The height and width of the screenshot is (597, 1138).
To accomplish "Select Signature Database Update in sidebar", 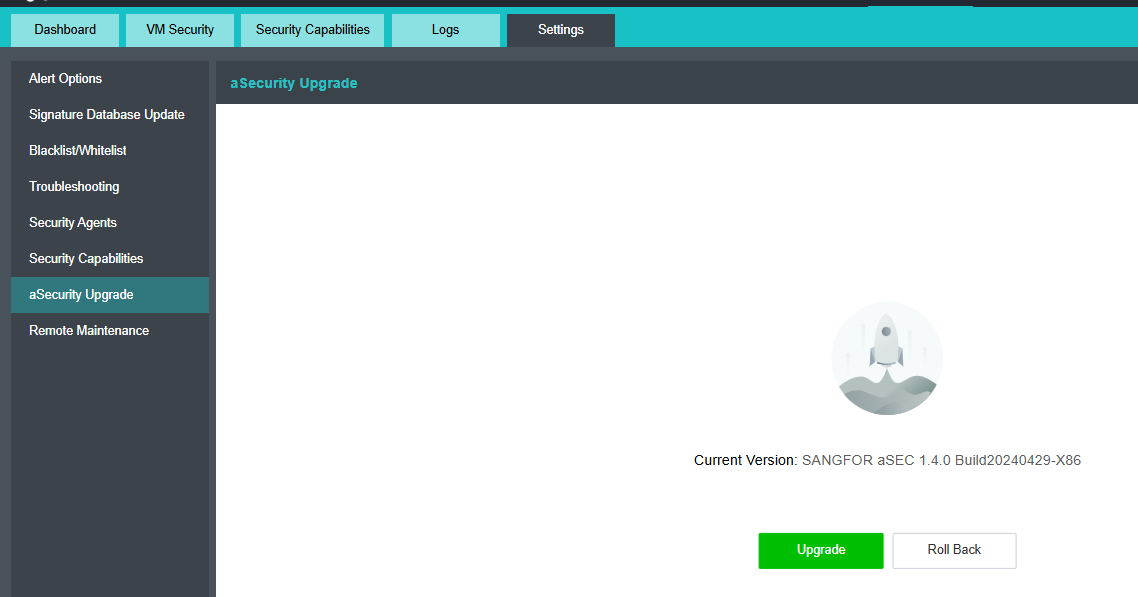I will click(x=107, y=115).
